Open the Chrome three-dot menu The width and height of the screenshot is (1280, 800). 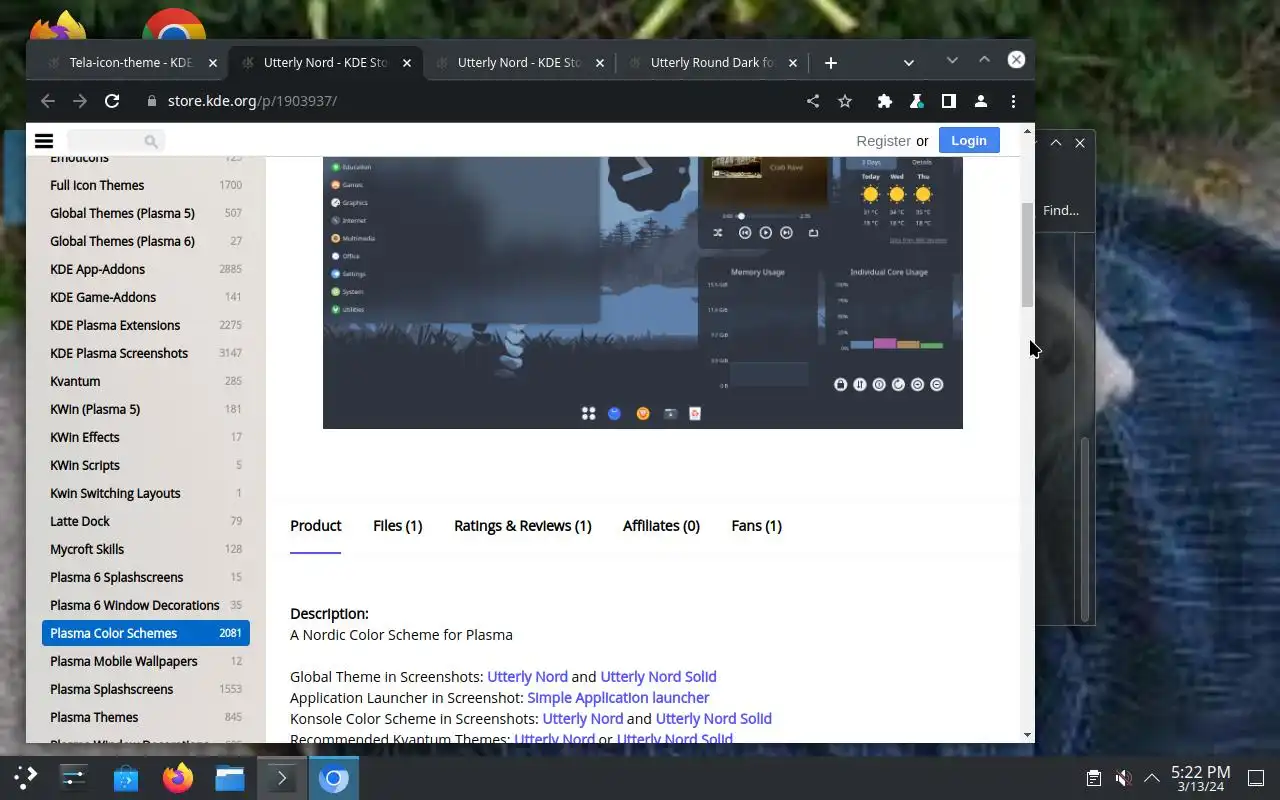[1013, 101]
